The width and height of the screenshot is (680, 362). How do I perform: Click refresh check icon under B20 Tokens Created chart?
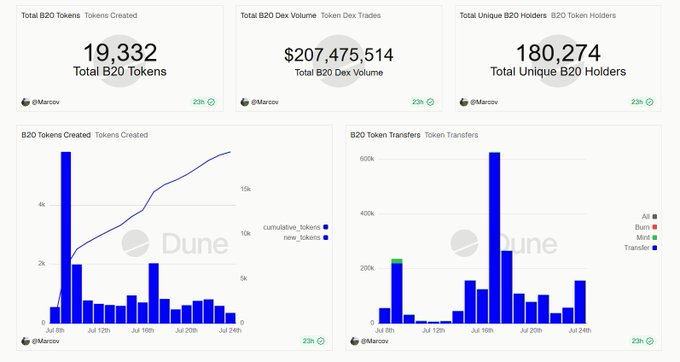pos(320,341)
